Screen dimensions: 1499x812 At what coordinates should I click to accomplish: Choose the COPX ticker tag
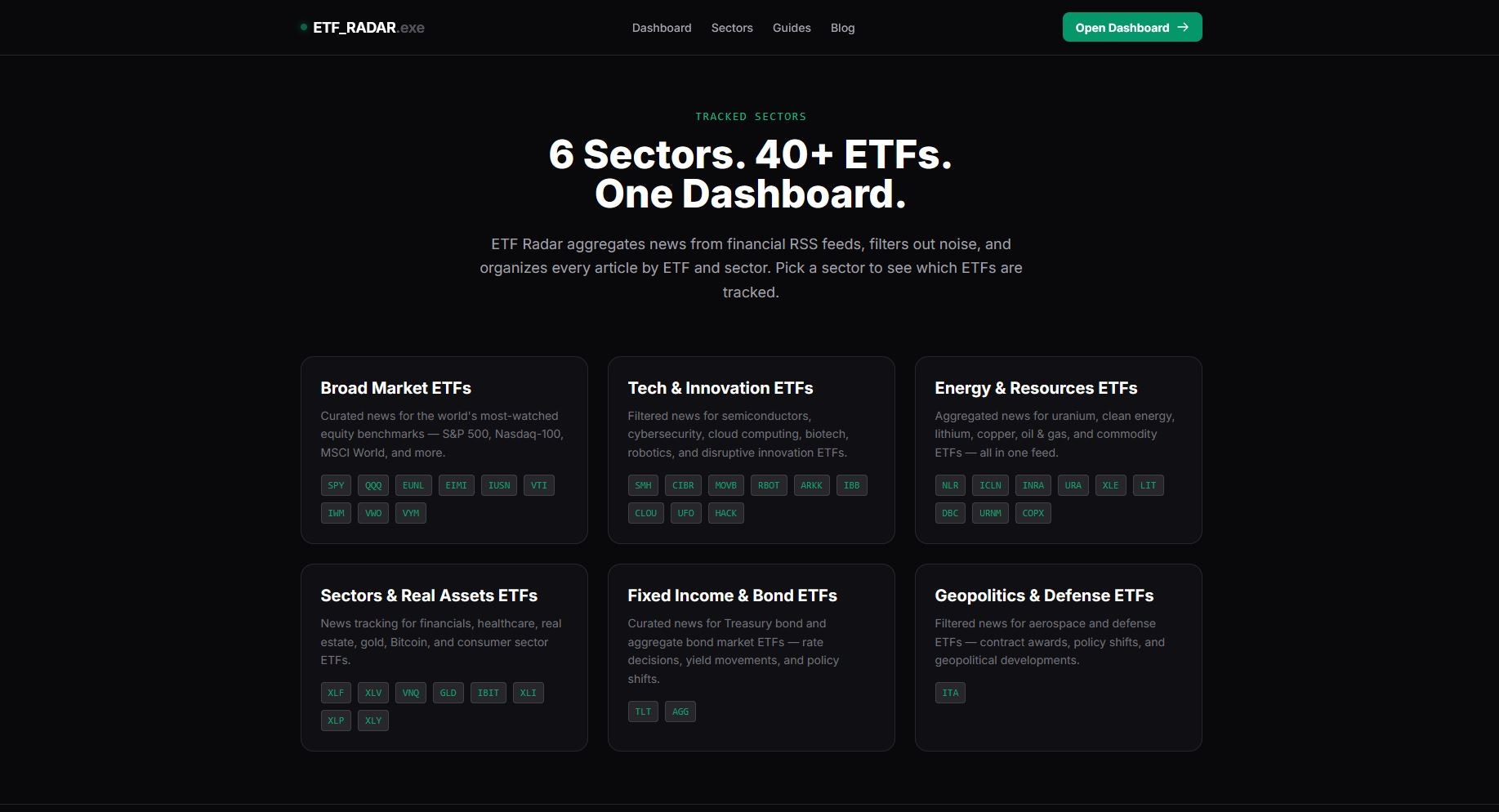pyautogui.click(x=1033, y=513)
